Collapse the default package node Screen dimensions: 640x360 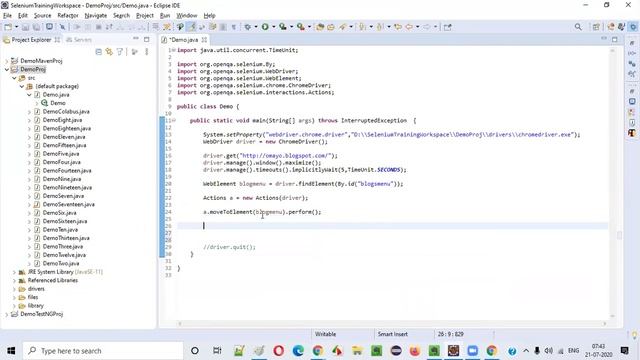(22, 86)
